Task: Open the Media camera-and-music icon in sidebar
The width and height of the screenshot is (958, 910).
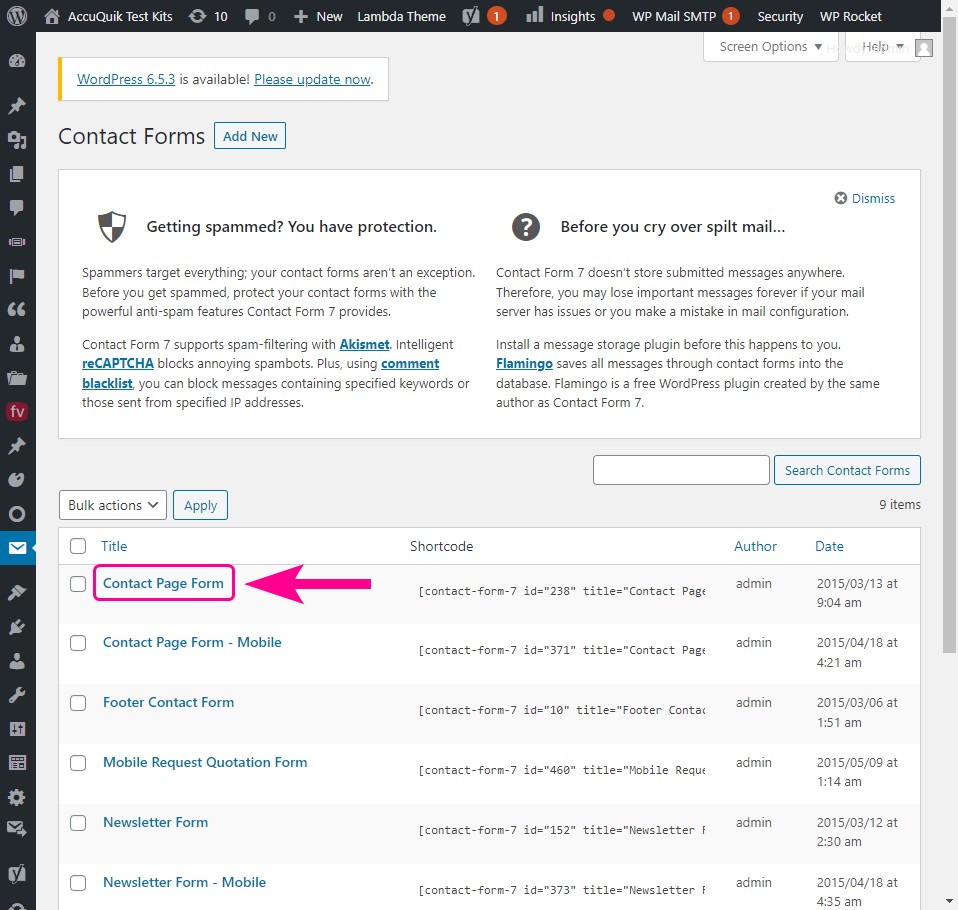Action: click(x=17, y=141)
